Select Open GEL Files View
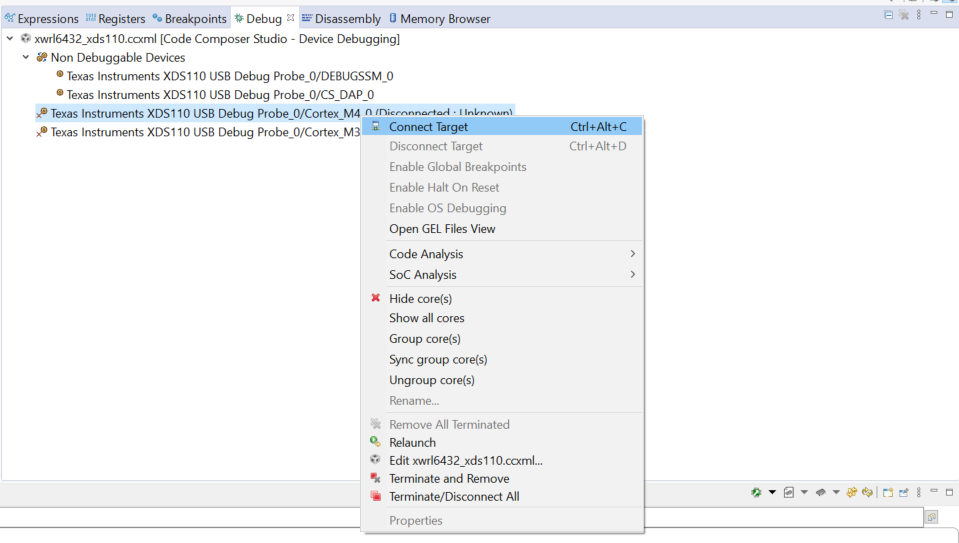The width and height of the screenshot is (959, 543). 442,229
